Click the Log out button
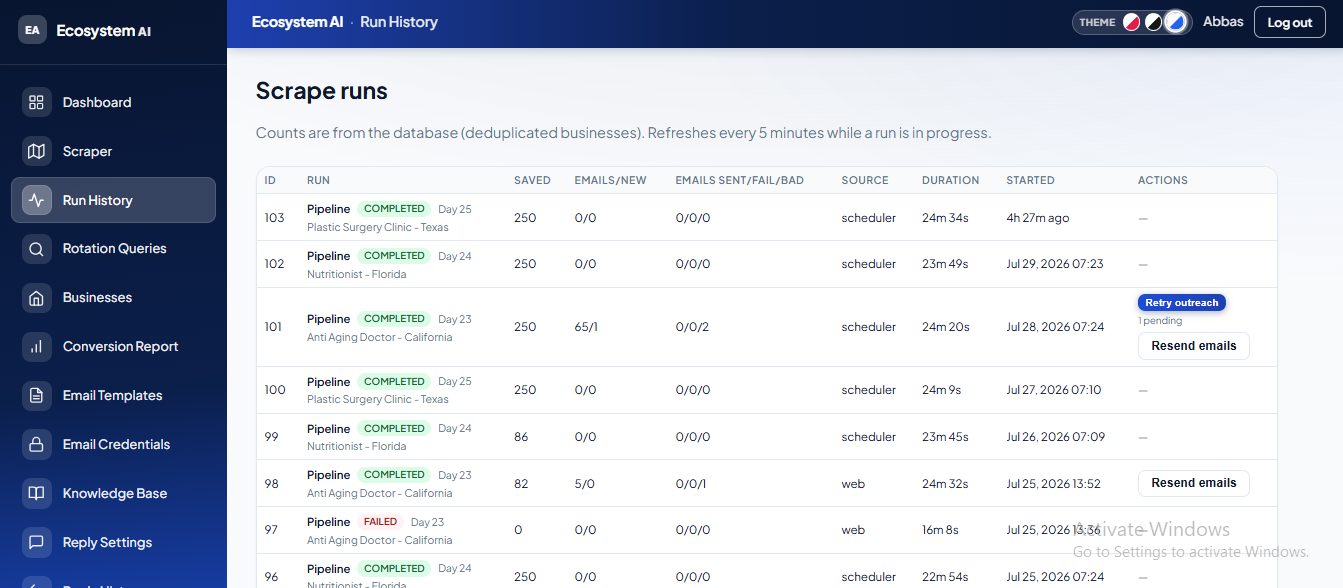This screenshot has height=588, width=1343. click(x=1289, y=22)
